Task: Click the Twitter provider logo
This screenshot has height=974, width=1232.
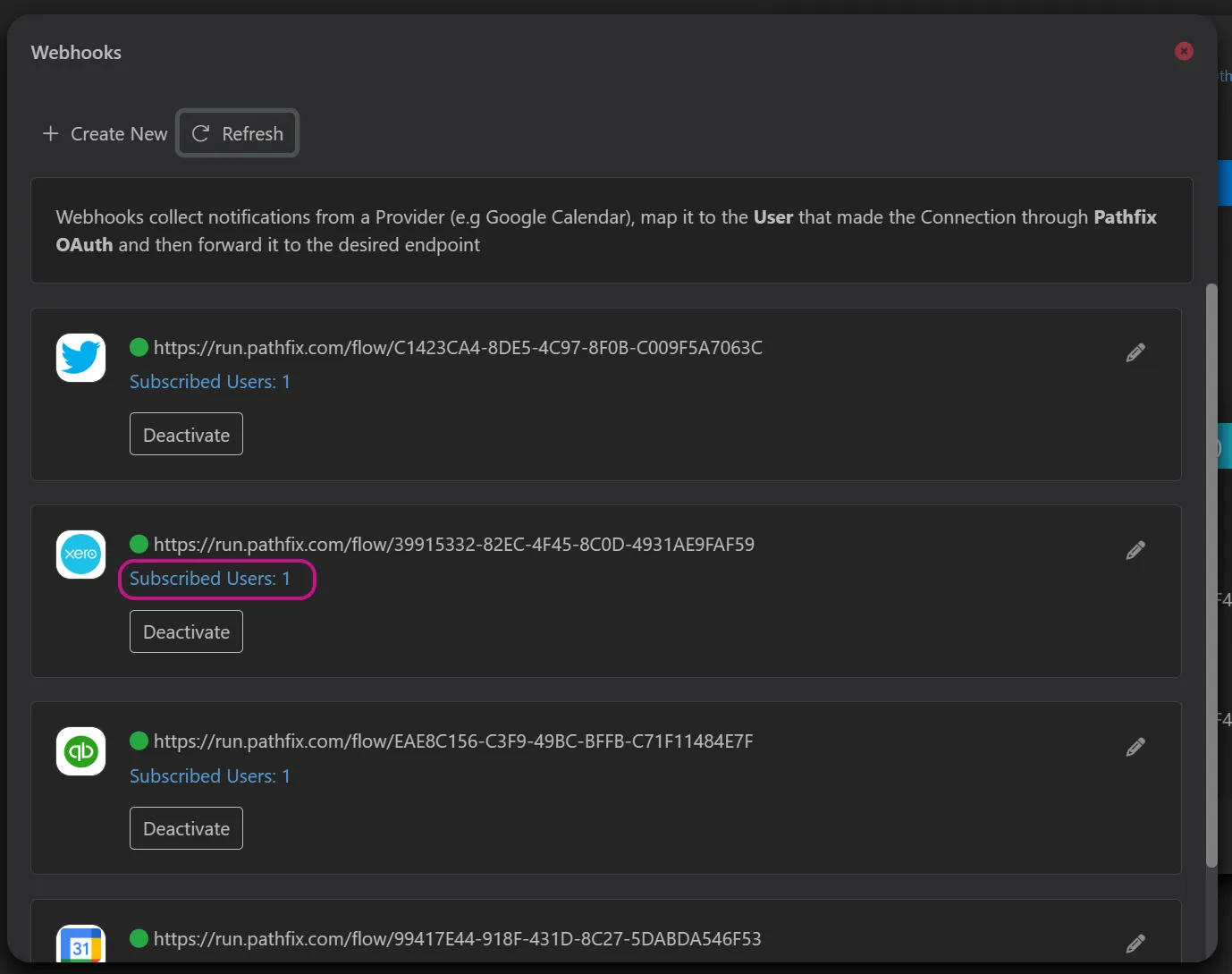Action: [x=81, y=358]
